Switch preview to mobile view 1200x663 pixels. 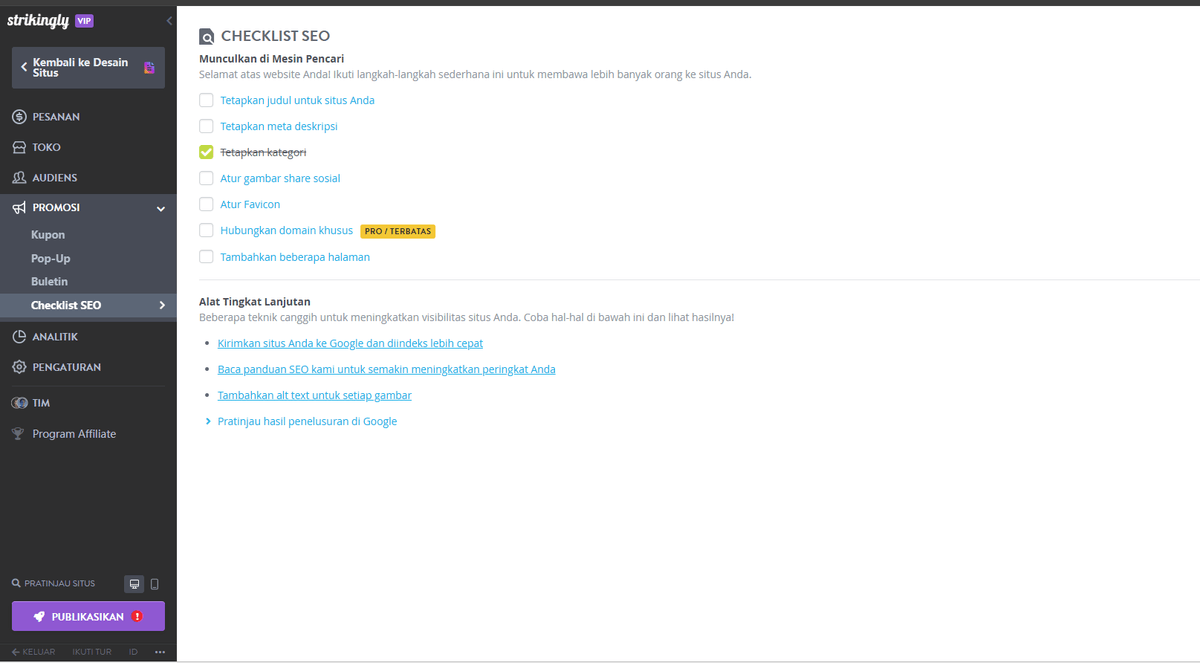pos(157,583)
